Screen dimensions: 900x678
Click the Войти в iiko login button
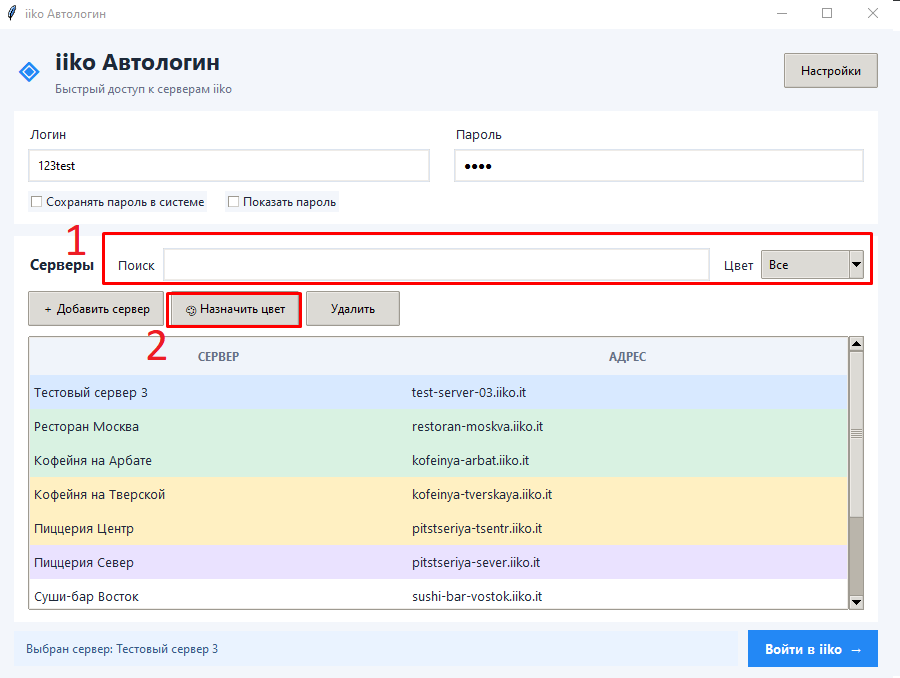813,649
